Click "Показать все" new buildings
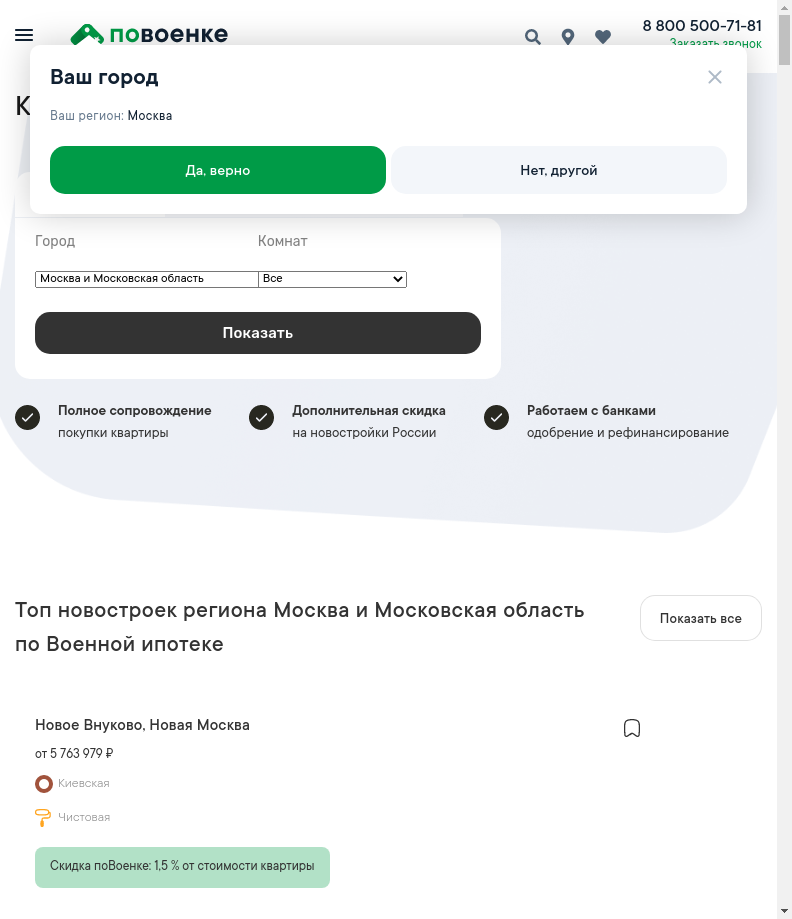792x919 pixels. click(700, 618)
